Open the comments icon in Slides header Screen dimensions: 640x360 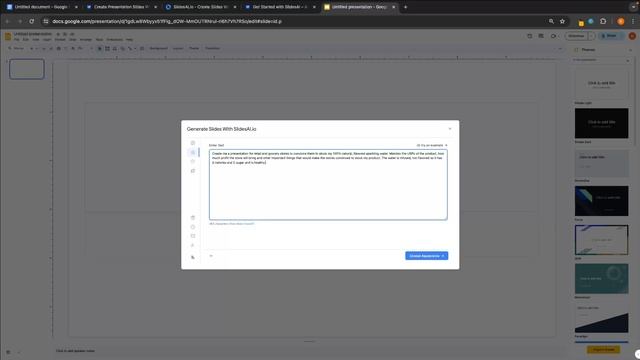point(541,36)
